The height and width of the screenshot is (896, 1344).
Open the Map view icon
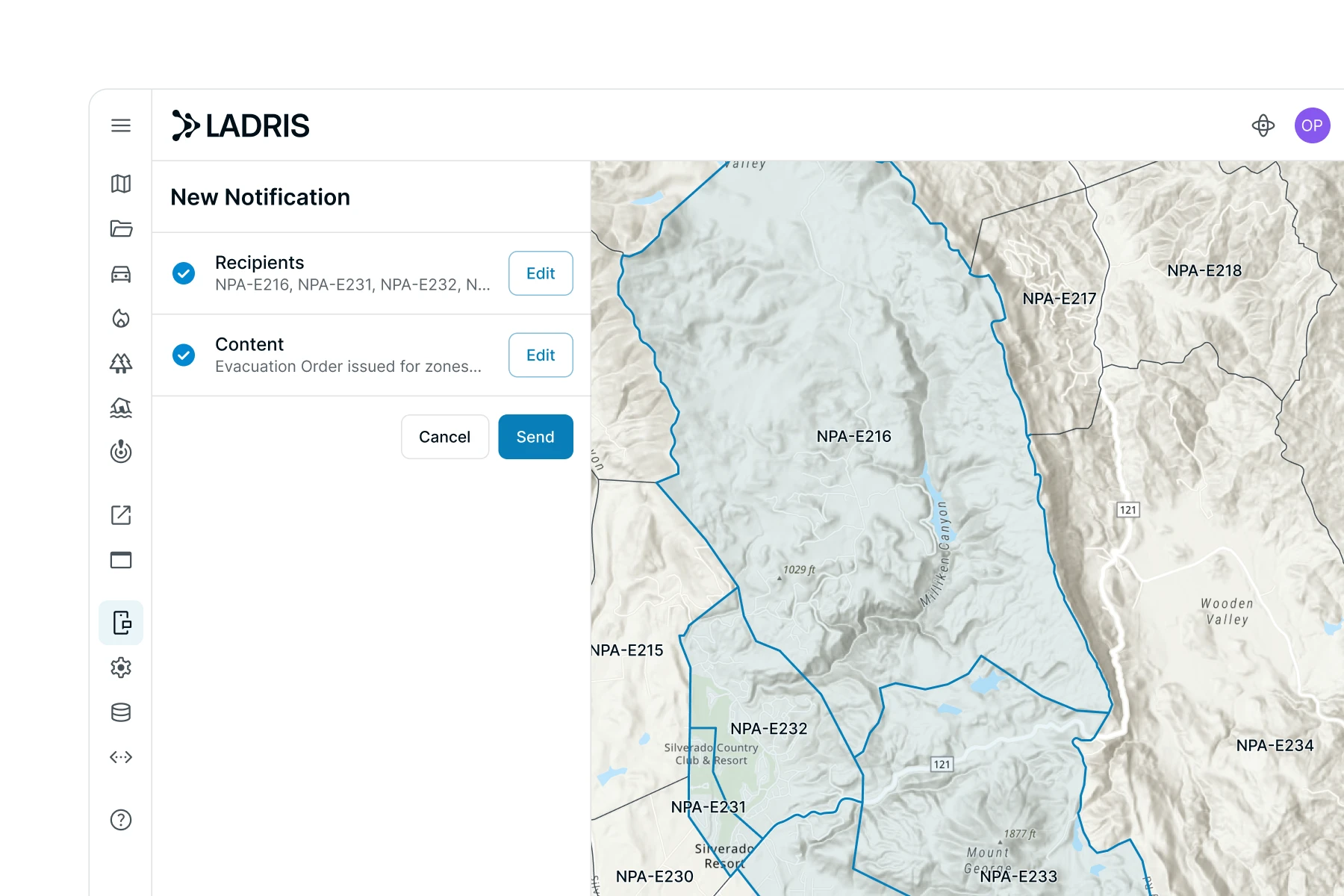[x=121, y=184]
